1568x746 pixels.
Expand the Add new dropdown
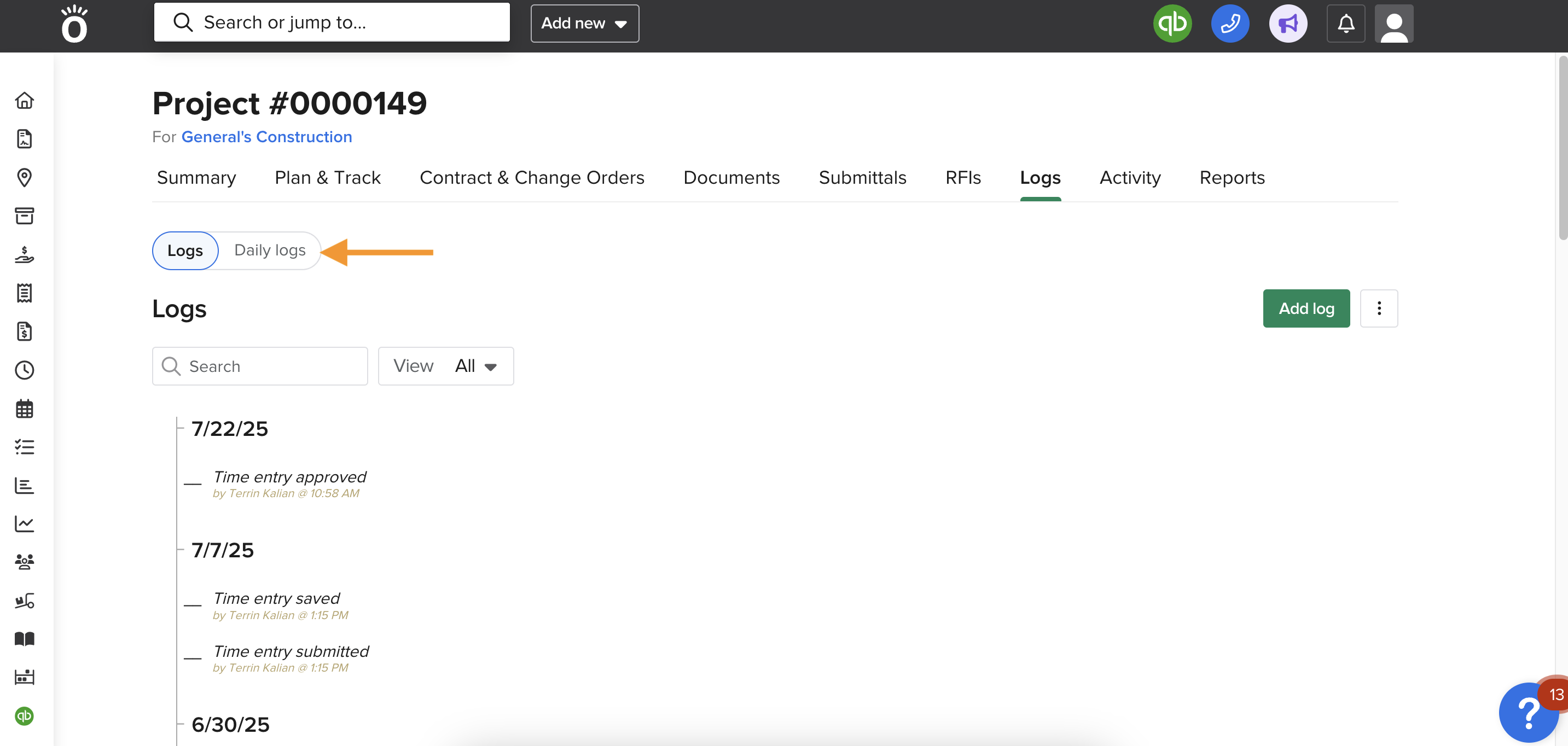pos(584,24)
